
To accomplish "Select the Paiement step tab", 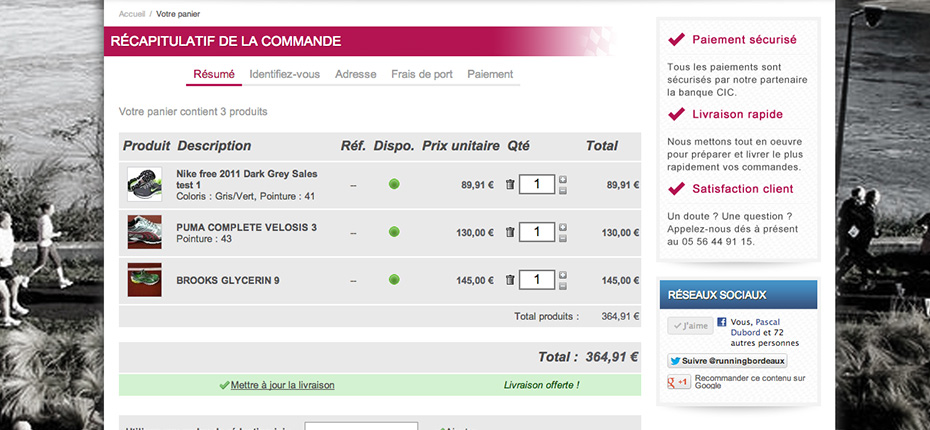I will [490, 74].
